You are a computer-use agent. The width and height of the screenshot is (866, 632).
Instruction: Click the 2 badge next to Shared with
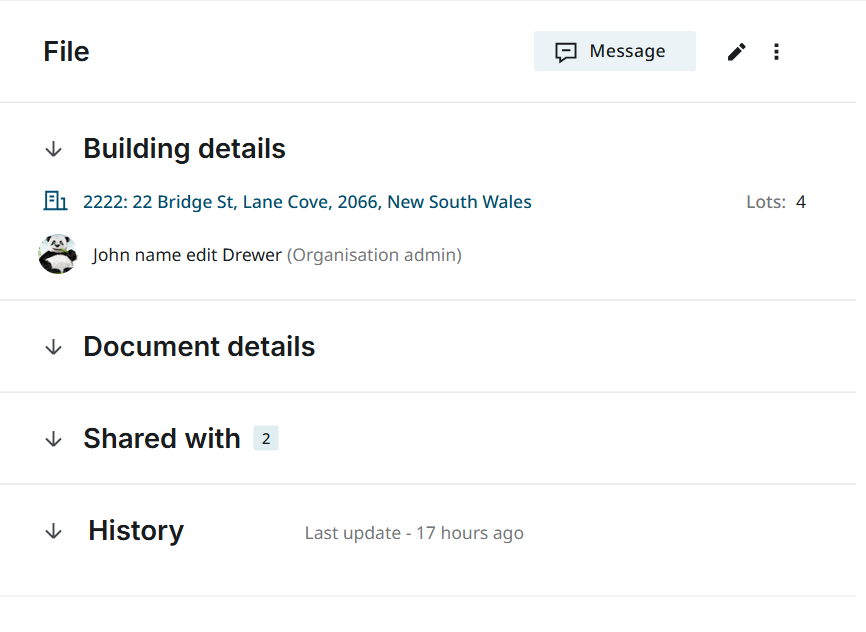pos(267,438)
